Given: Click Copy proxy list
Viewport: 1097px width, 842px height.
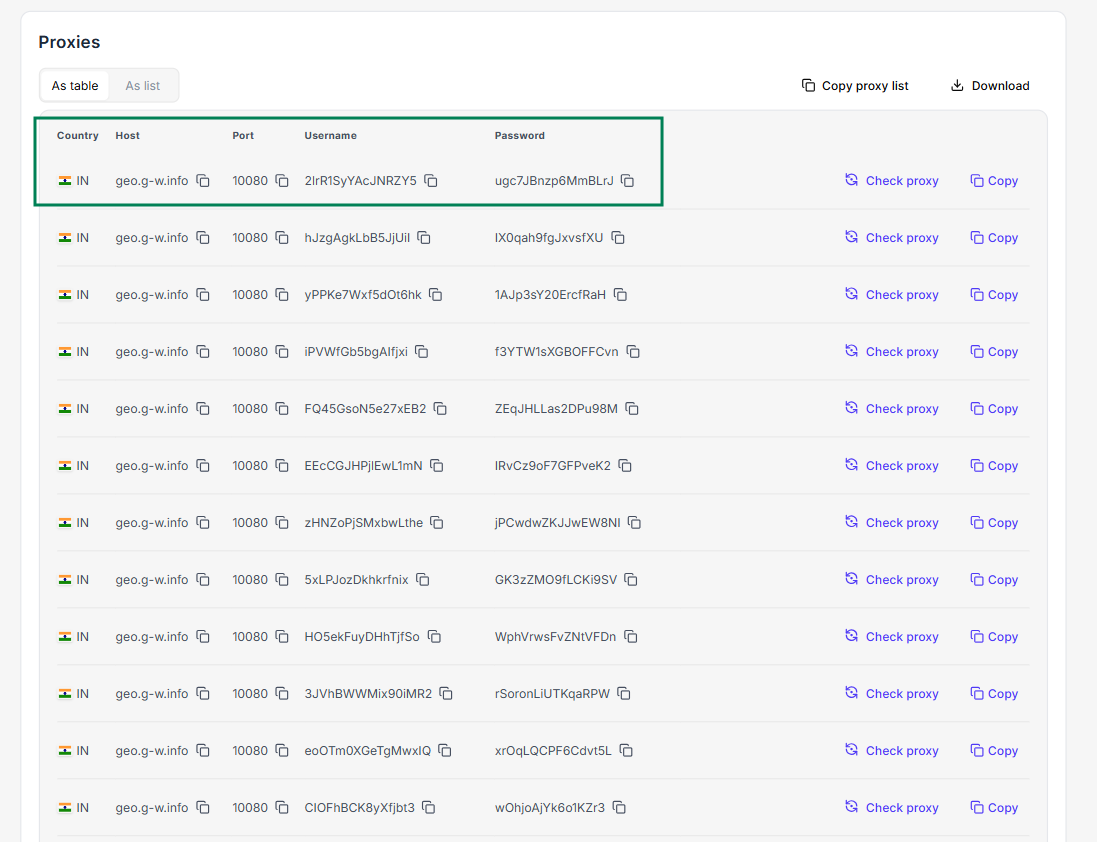Looking at the screenshot, I should [x=854, y=85].
